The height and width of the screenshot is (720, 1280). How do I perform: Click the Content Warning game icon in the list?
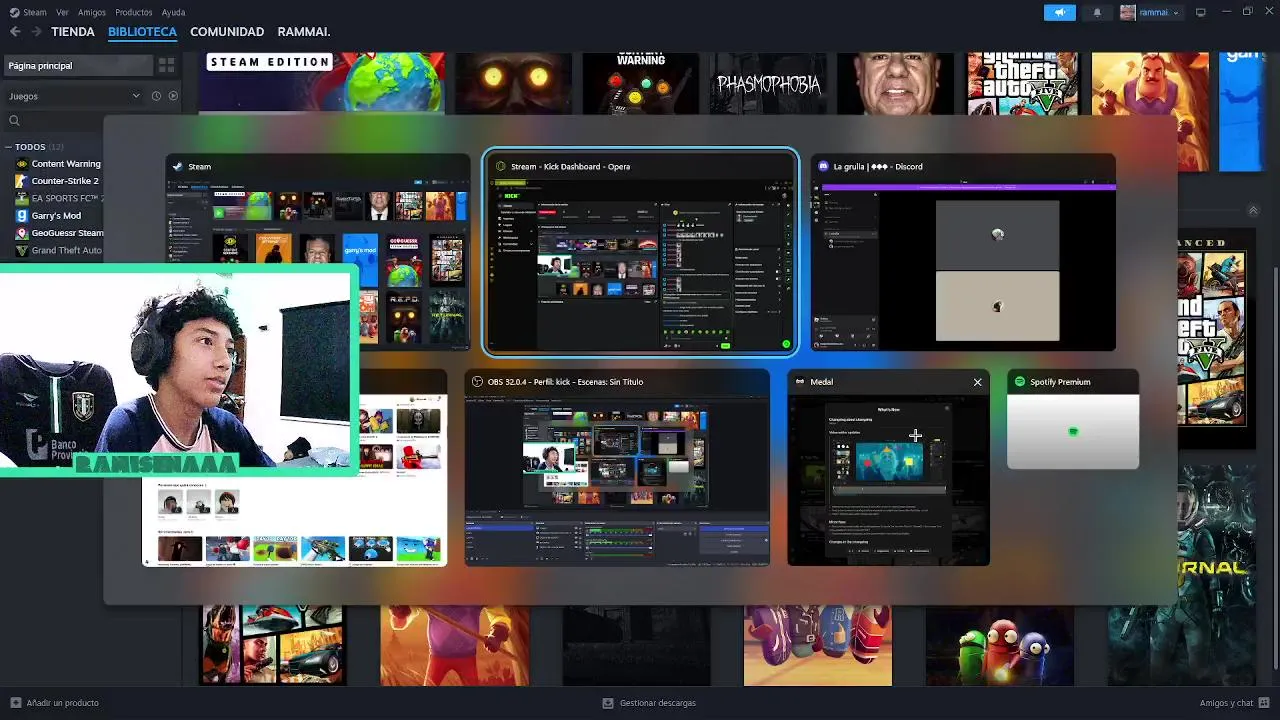21,164
